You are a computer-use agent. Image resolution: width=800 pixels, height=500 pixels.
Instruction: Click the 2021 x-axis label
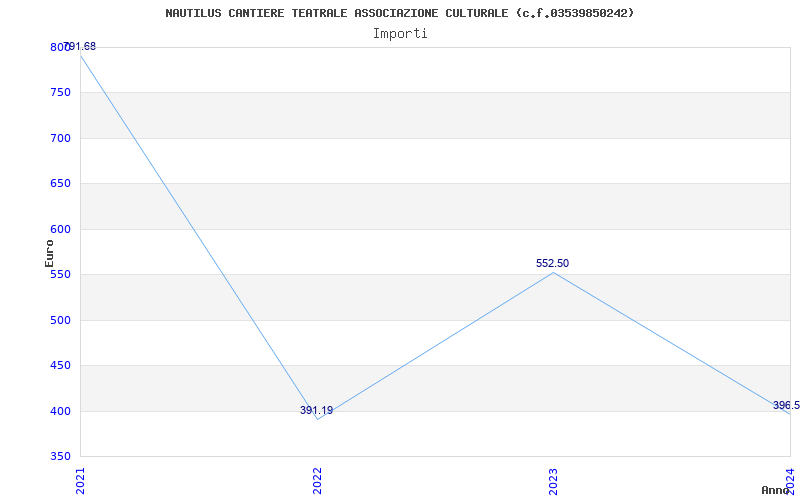tap(80, 481)
